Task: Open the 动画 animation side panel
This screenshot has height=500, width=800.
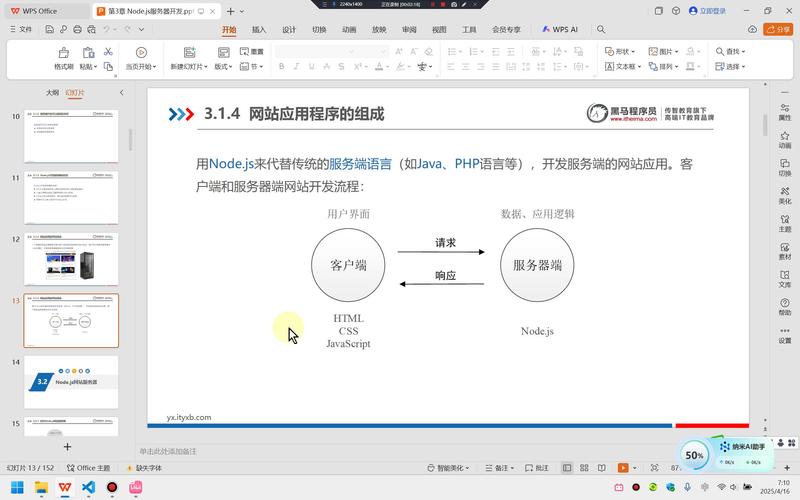Action: click(x=784, y=136)
